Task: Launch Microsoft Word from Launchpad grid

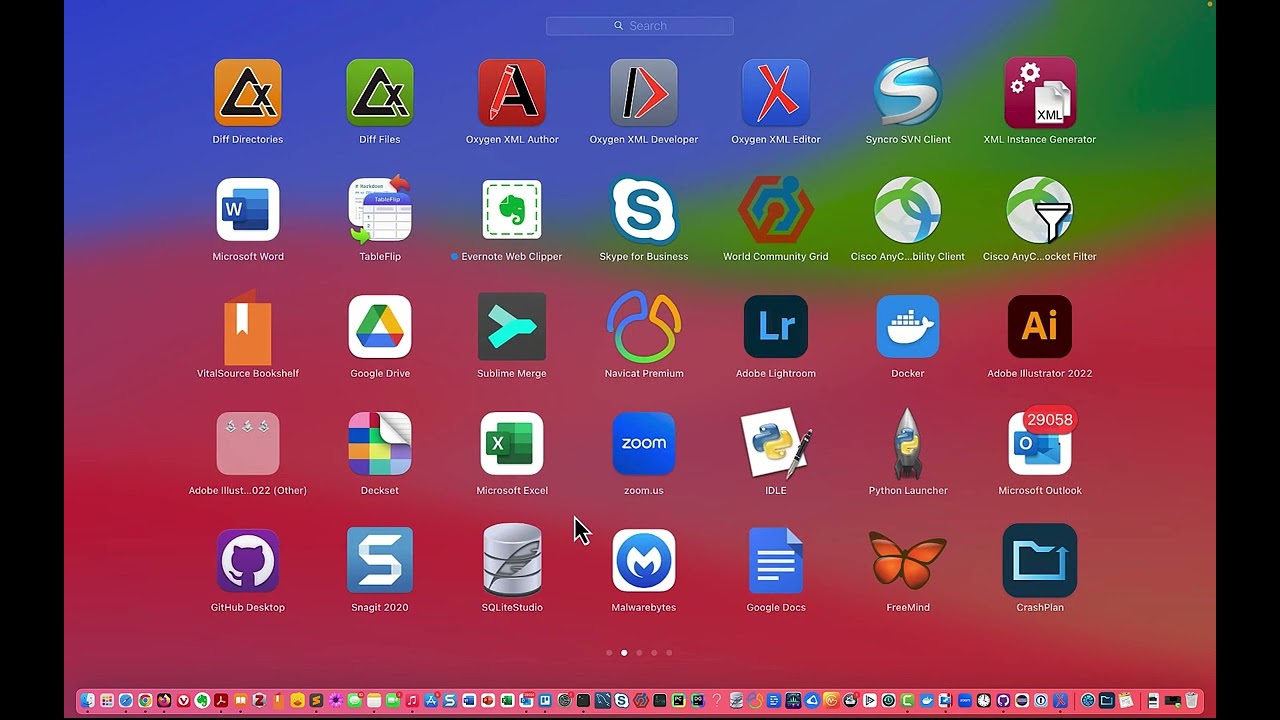Action: click(x=248, y=210)
